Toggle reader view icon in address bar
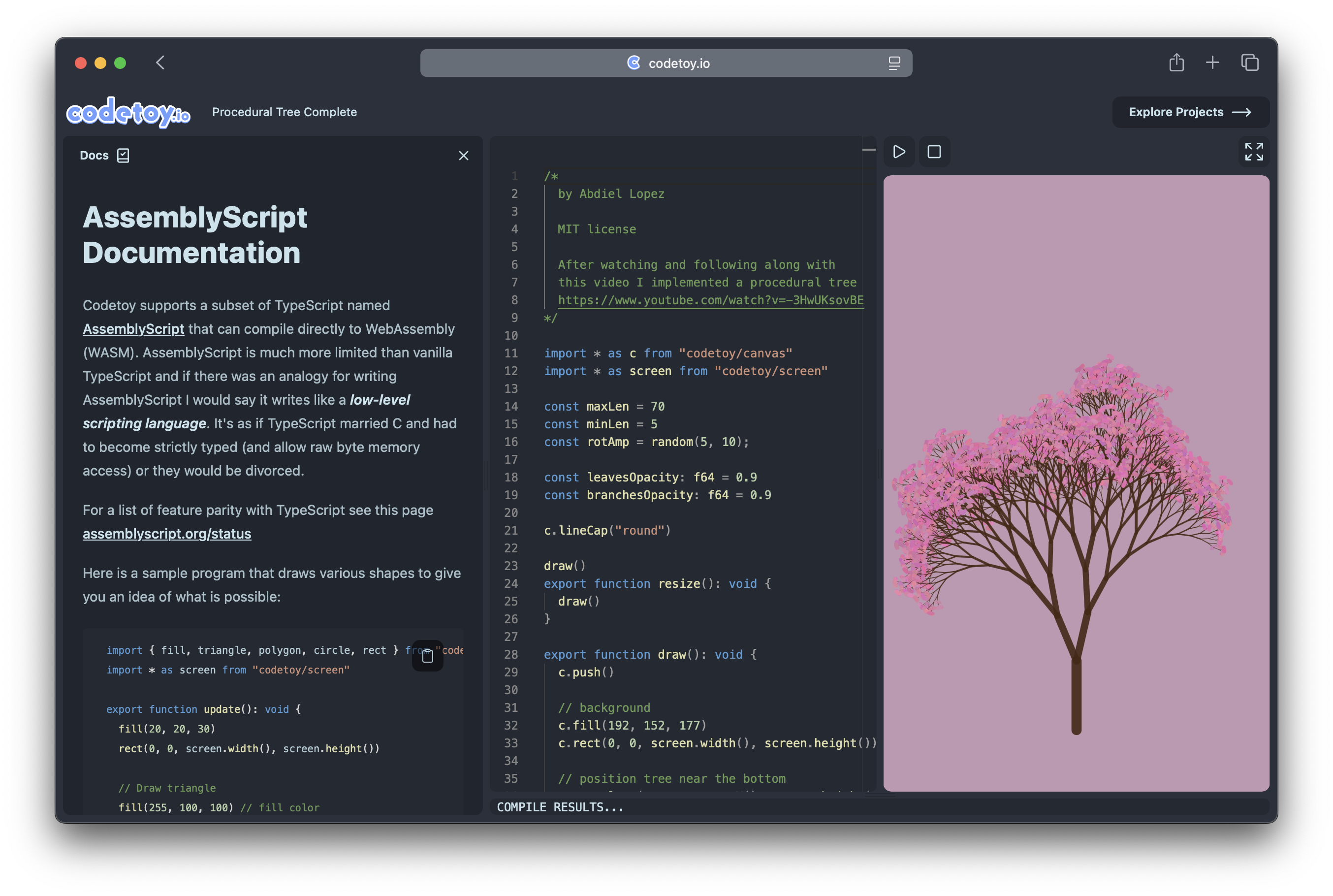 894,63
